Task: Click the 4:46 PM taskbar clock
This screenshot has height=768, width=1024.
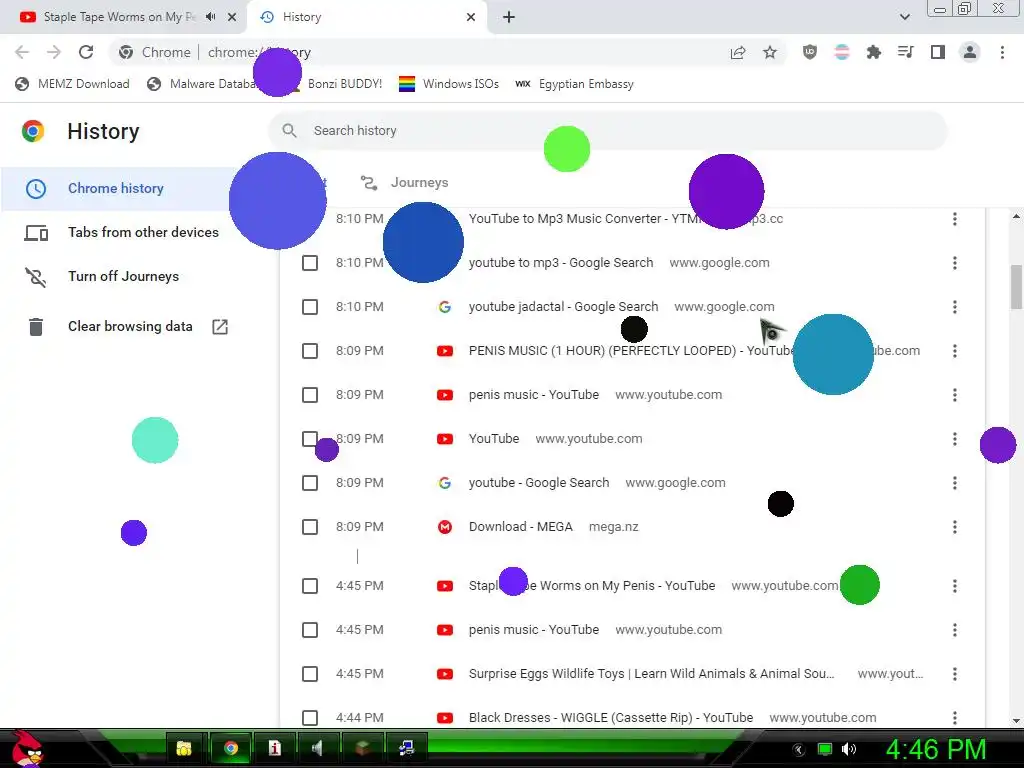Action: click(x=935, y=749)
